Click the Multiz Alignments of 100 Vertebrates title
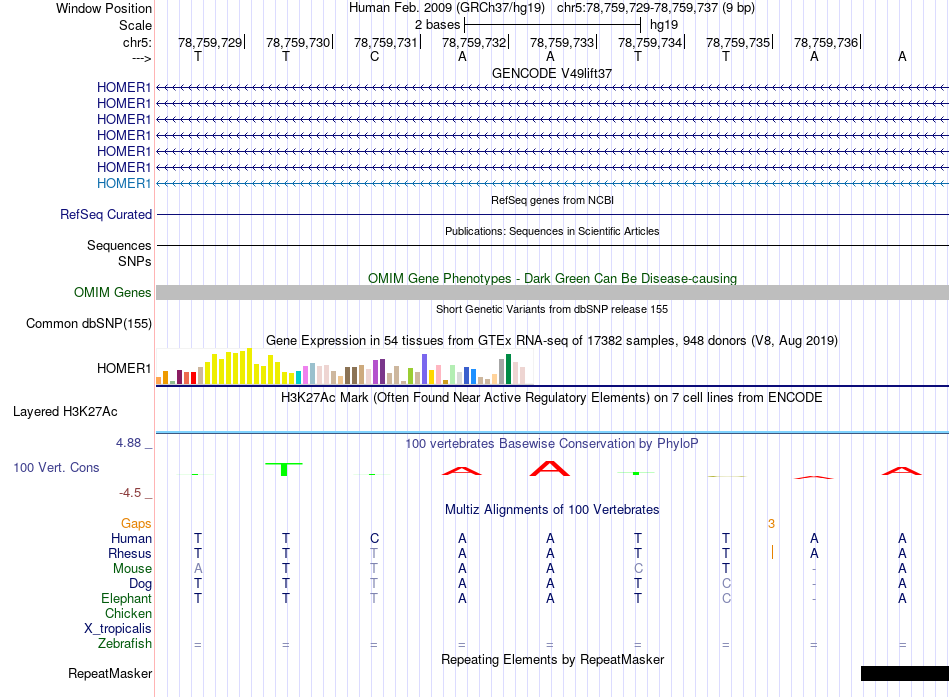Screen dimensions: 950x697 click(552, 509)
